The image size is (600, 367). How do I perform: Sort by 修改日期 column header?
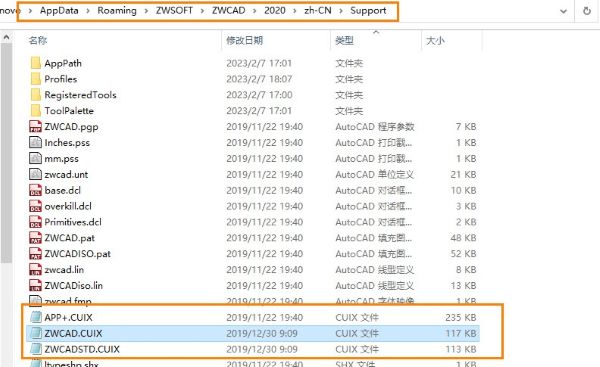point(244,40)
